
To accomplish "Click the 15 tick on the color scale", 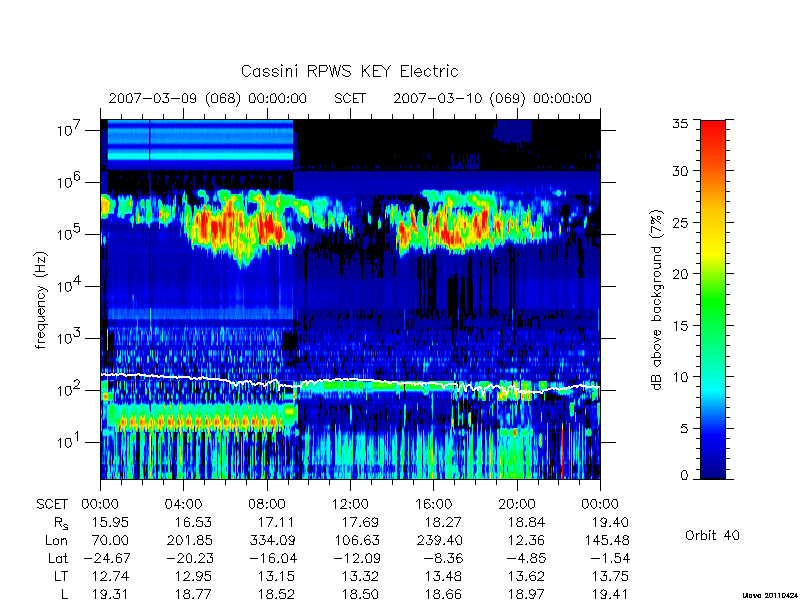I will (680, 325).
